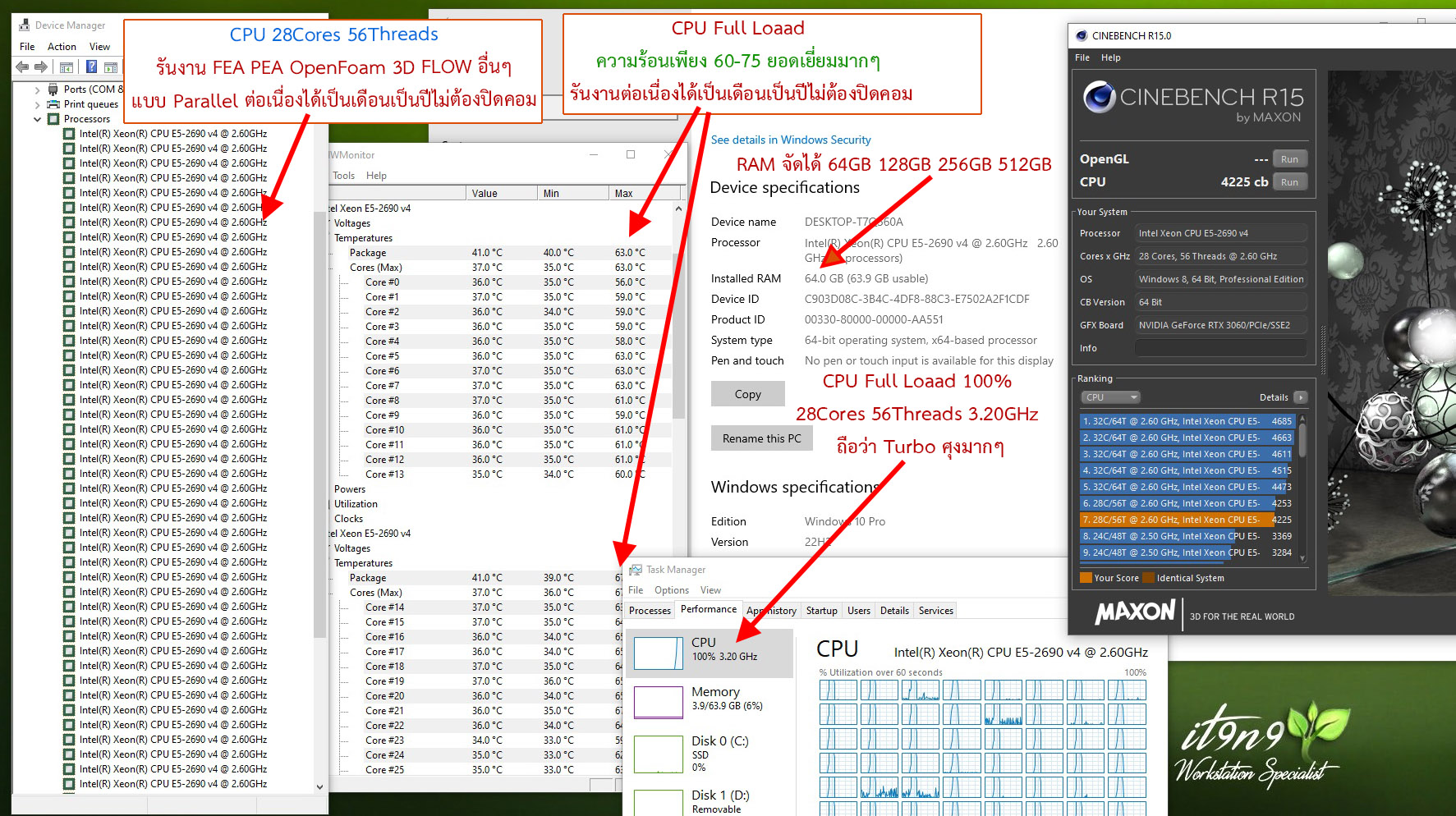Select the Performance tab in Task Manager
Viewport: 1456px width, 816px height.
[709, 609]
